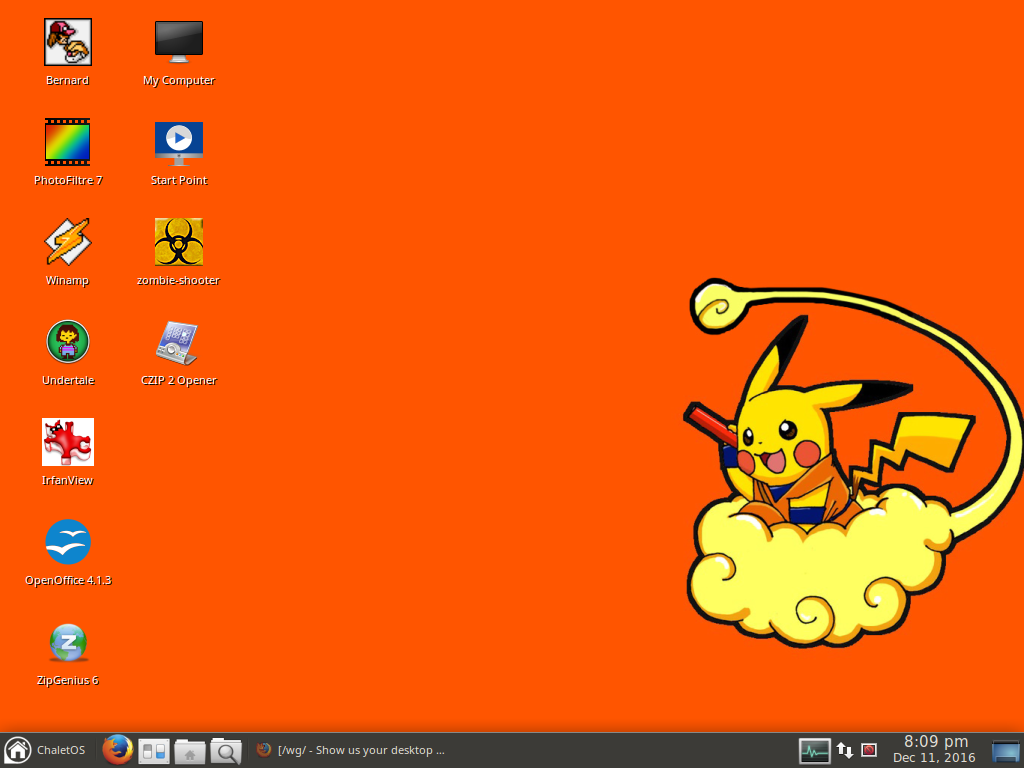1024x768 pixels.
Task: Switch to the /wg/ Show us your desktop window
Action: (x=351, y=750)
